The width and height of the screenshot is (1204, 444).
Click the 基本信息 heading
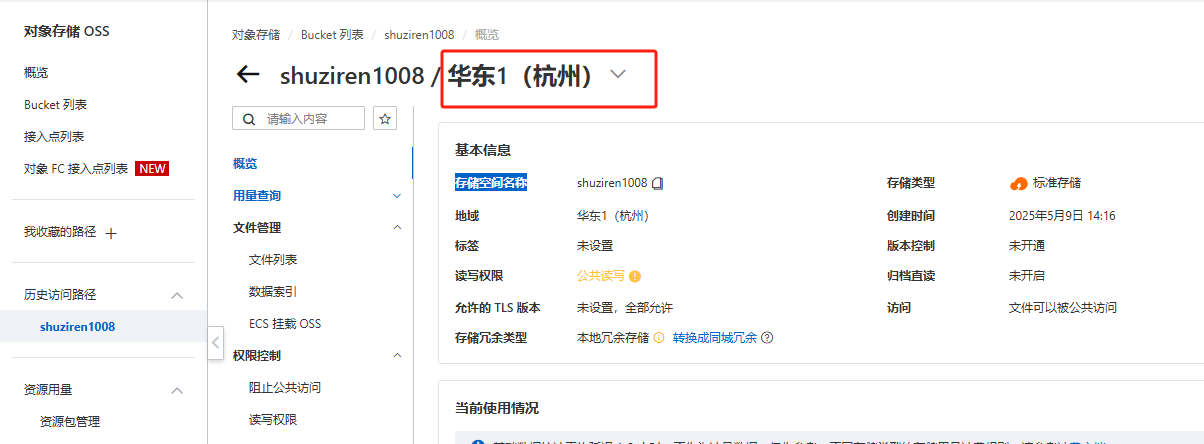tap(483, 150)
